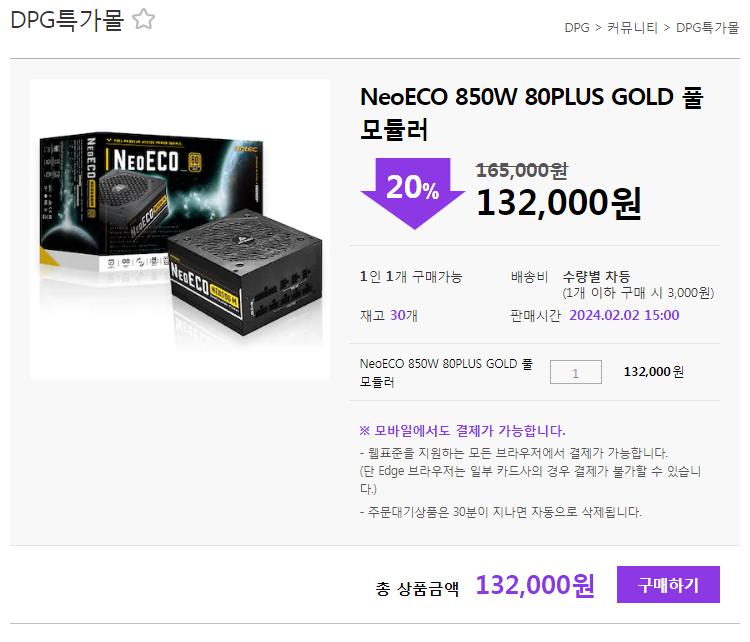750x642 pixels.
Task: Click the favorite star icon beside DPG특가몰
Action: (x=143, y=20)
